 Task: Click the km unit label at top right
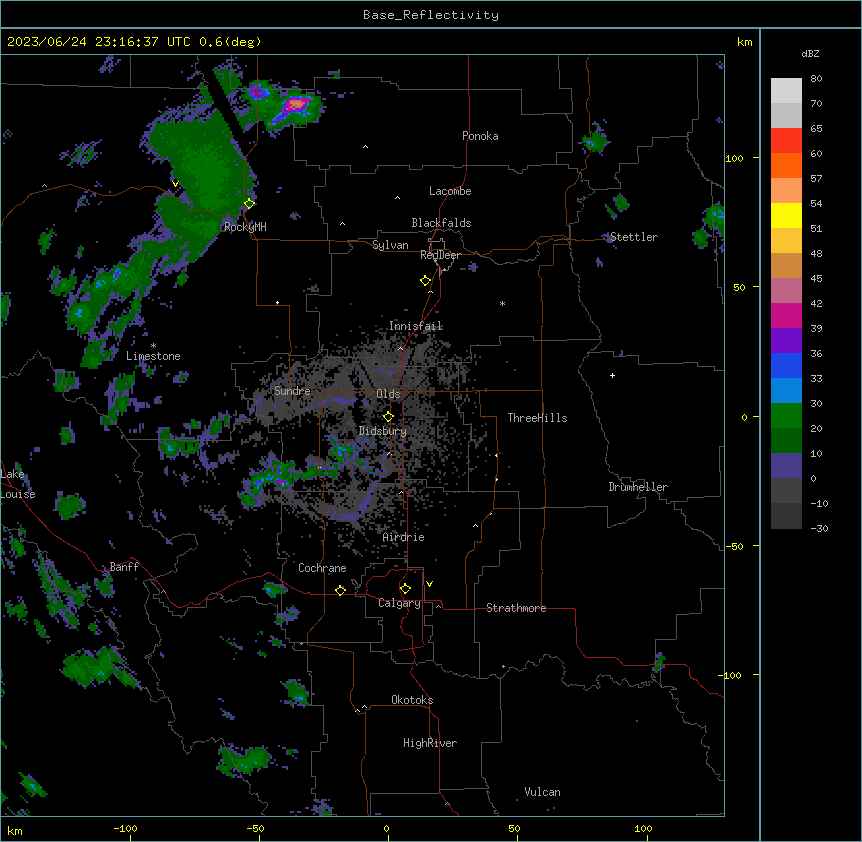point(745,42)
